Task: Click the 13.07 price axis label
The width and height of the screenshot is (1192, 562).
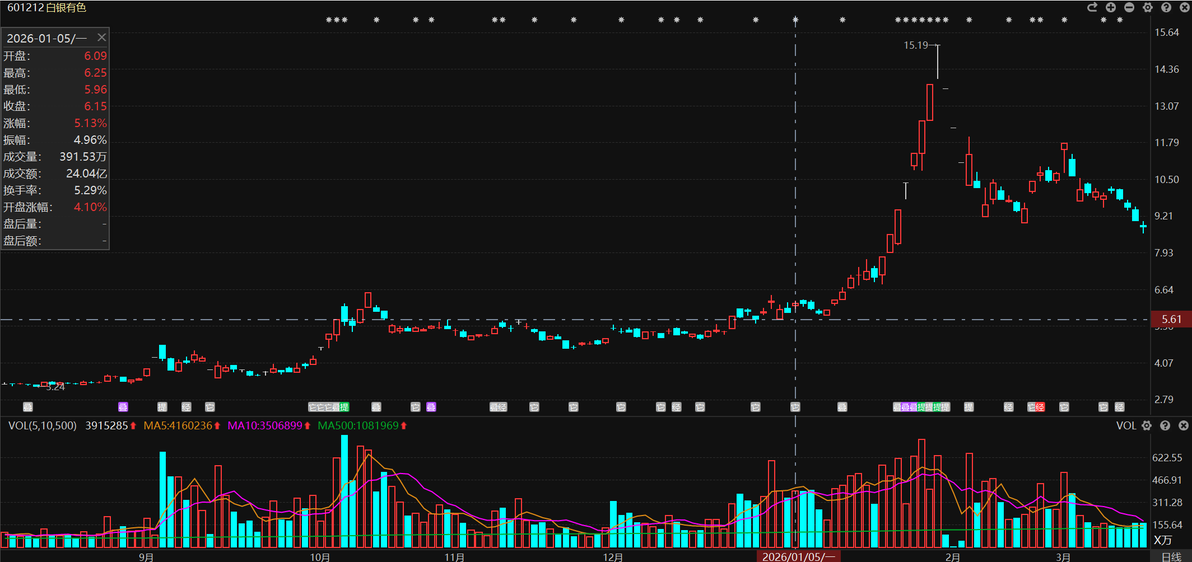Action: [x=1166, y=106]
